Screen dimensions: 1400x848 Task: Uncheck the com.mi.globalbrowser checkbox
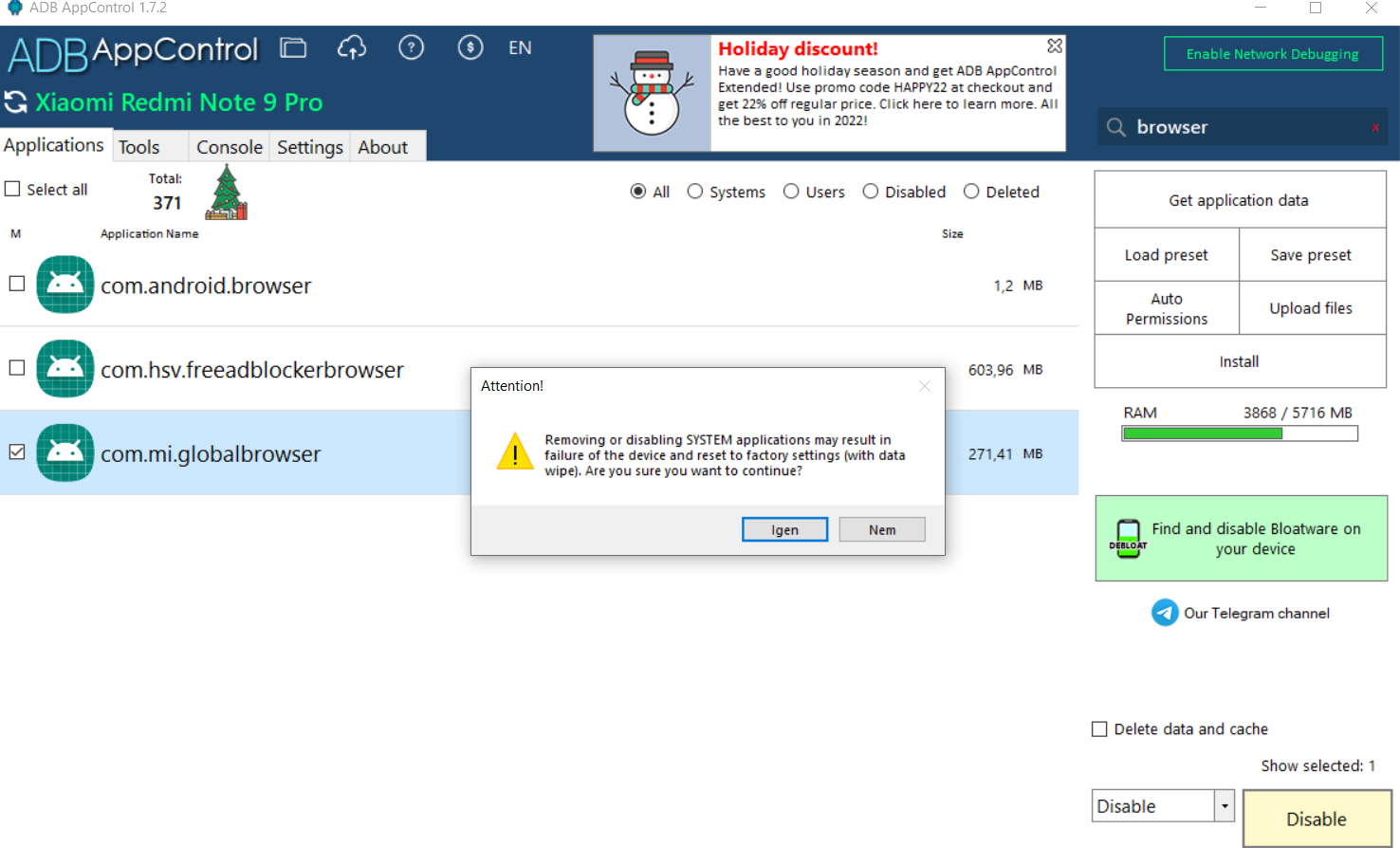tap(17, 452)
